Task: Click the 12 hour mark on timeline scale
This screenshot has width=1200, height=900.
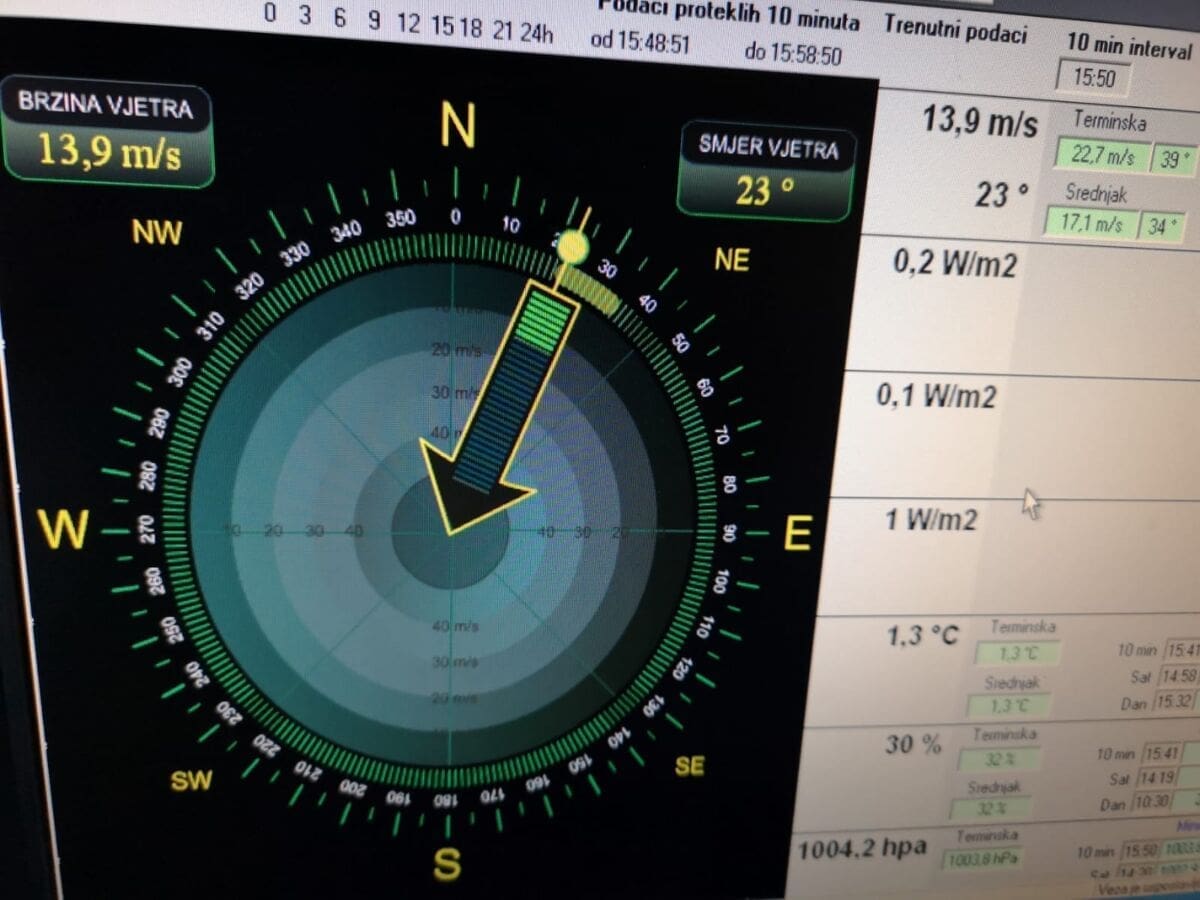Action: click(408, 24)
